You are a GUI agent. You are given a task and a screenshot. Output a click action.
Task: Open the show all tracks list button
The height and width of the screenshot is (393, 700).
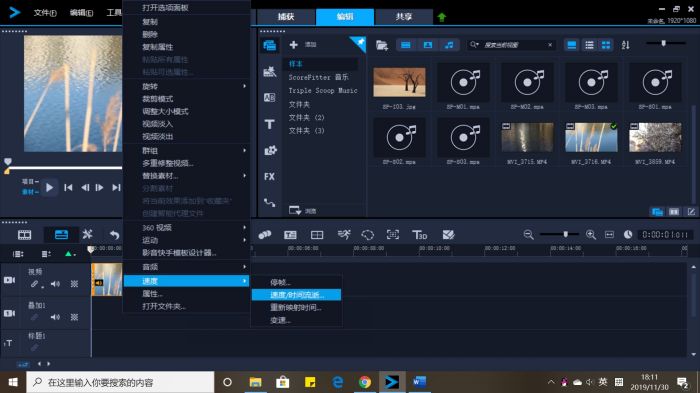18,254
